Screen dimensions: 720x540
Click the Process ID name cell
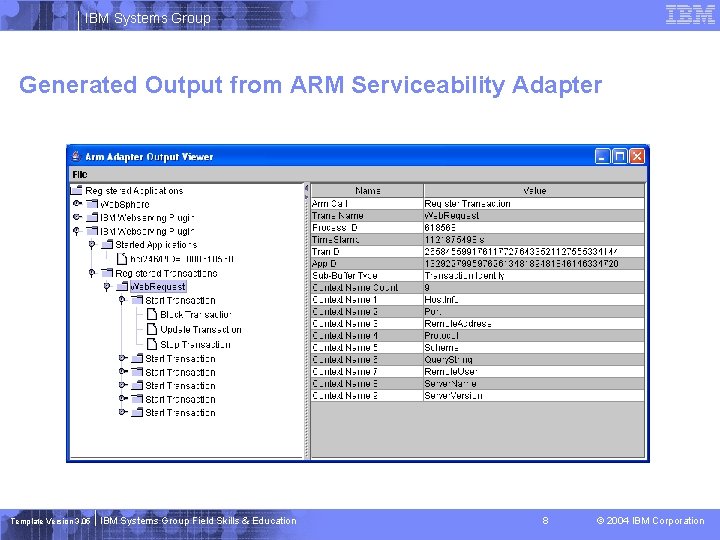pos(367,227)
